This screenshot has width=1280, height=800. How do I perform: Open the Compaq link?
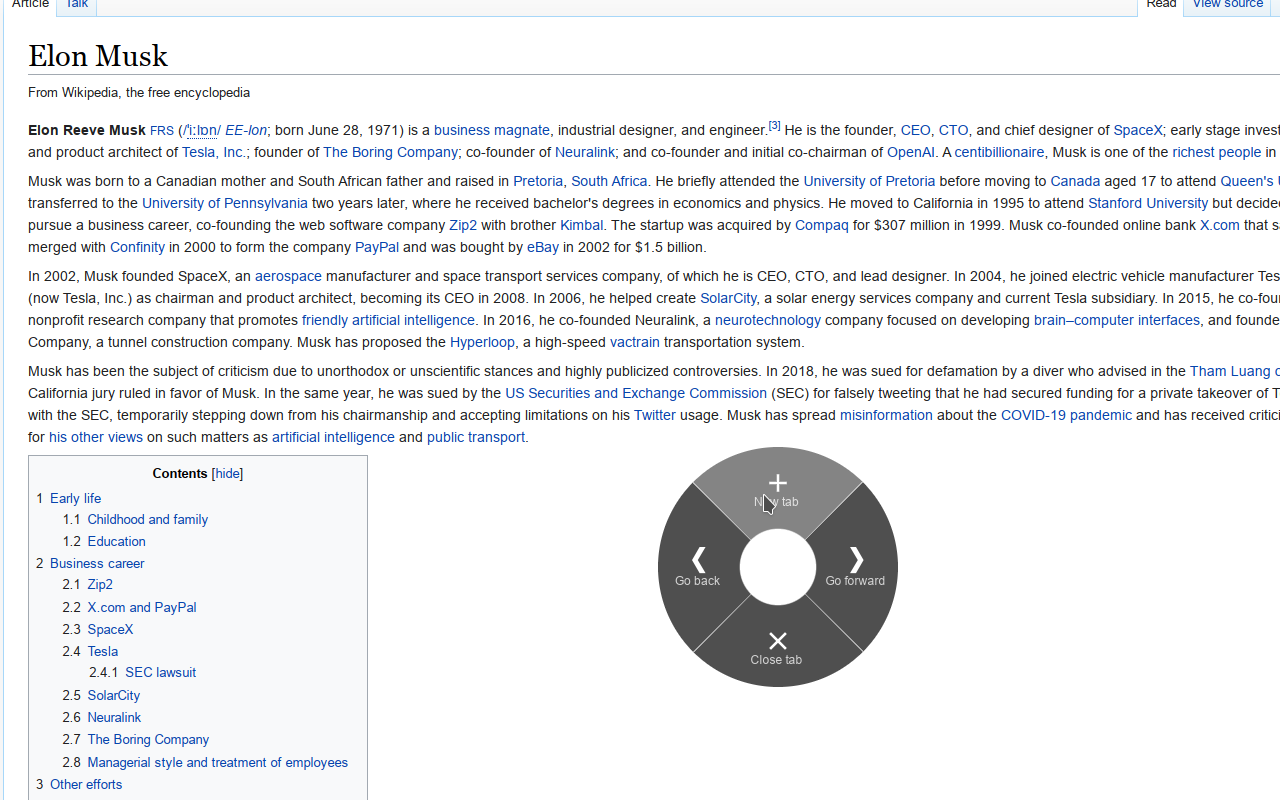pyautogui.click(x=822, y=225)
